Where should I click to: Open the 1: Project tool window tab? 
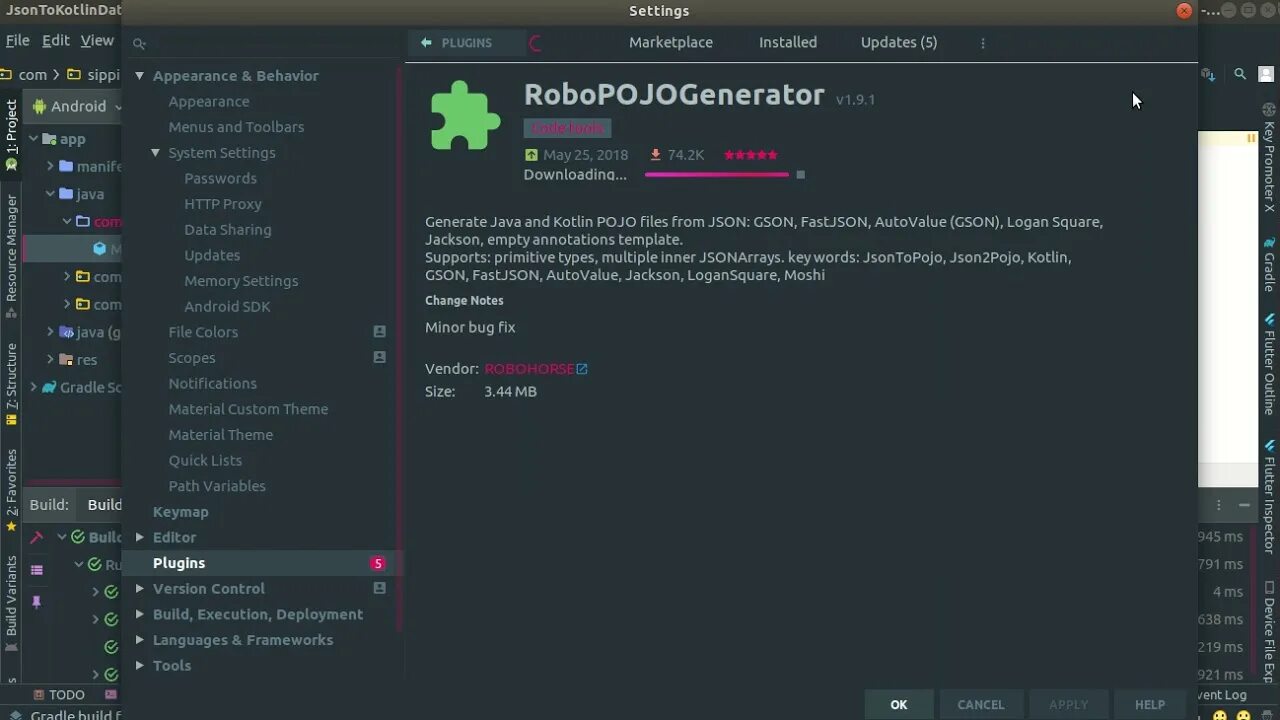tap(12, 134)
